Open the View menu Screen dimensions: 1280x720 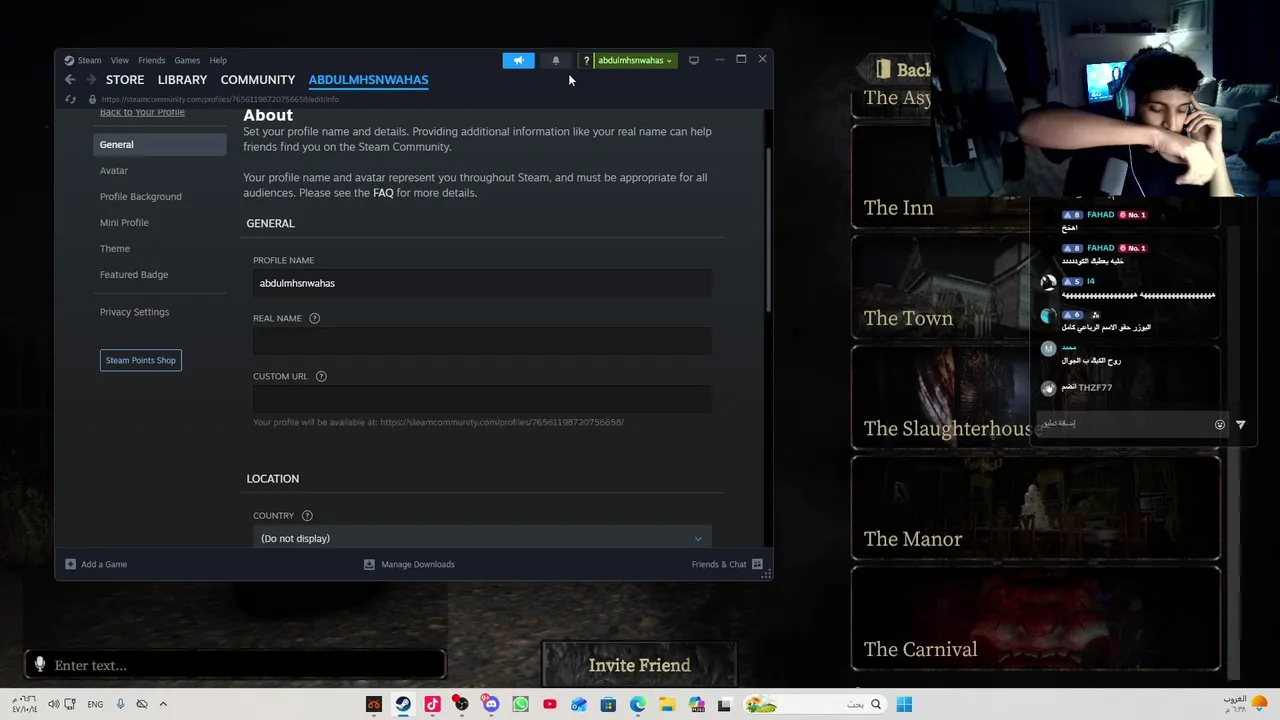[120, 60]
